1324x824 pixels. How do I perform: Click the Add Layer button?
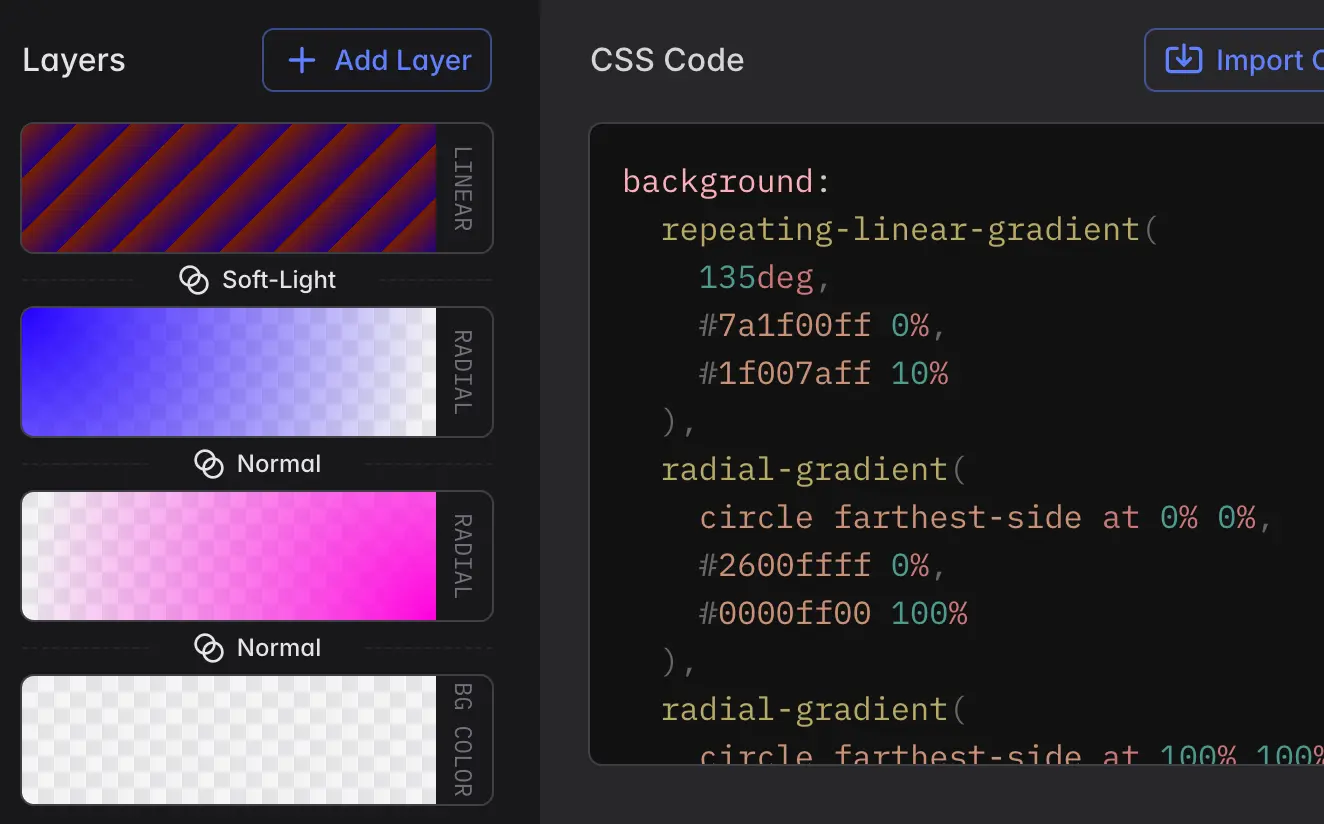click(377, 60)
